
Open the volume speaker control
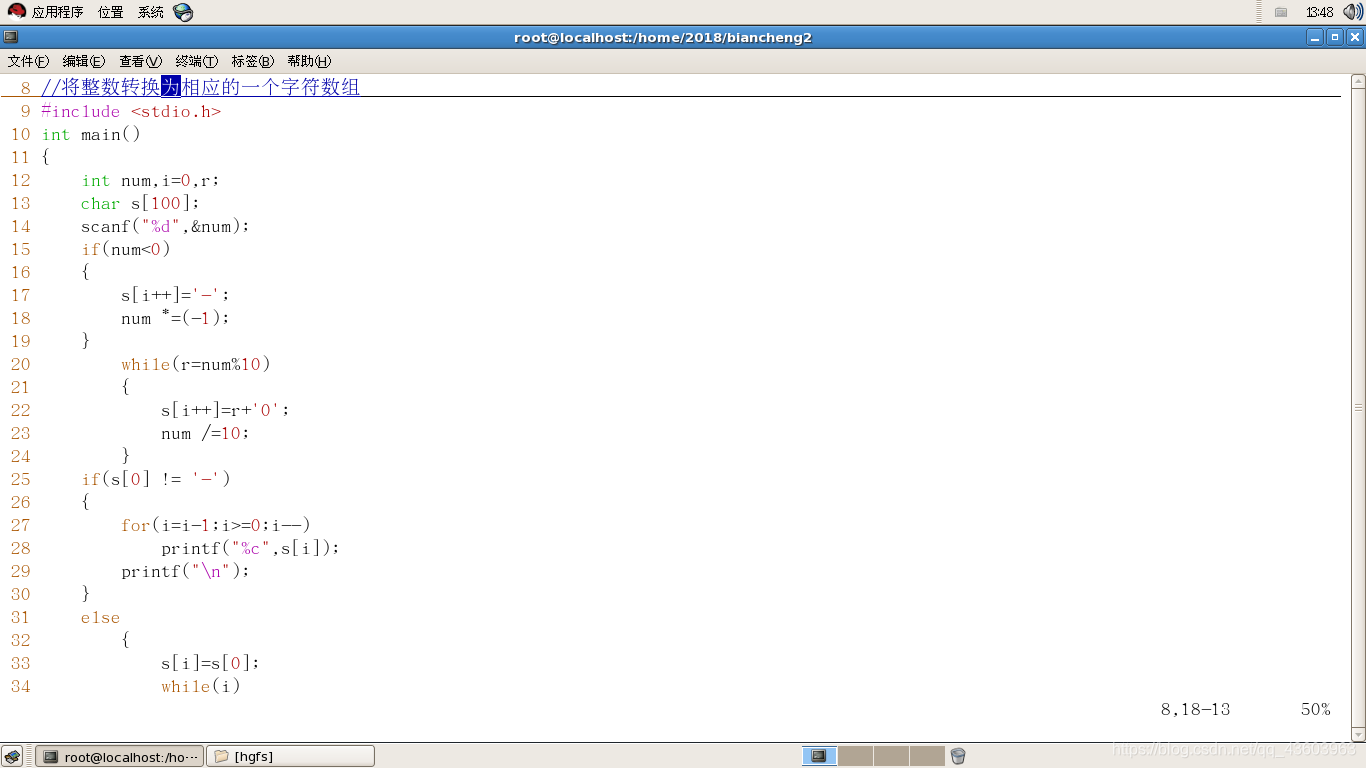click(x=1353, y=12)
